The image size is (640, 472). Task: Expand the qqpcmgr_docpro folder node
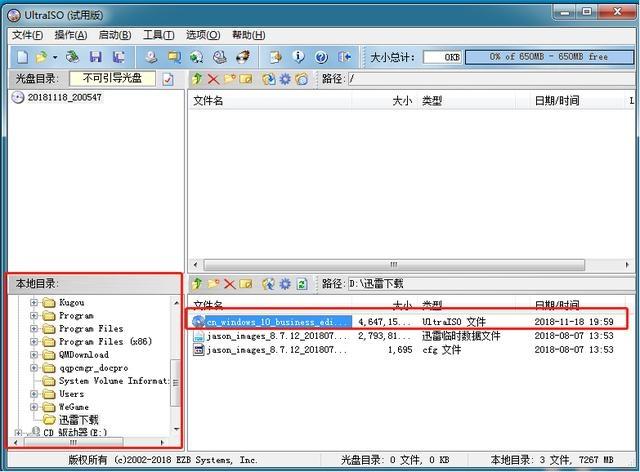[x=34, y=368]
